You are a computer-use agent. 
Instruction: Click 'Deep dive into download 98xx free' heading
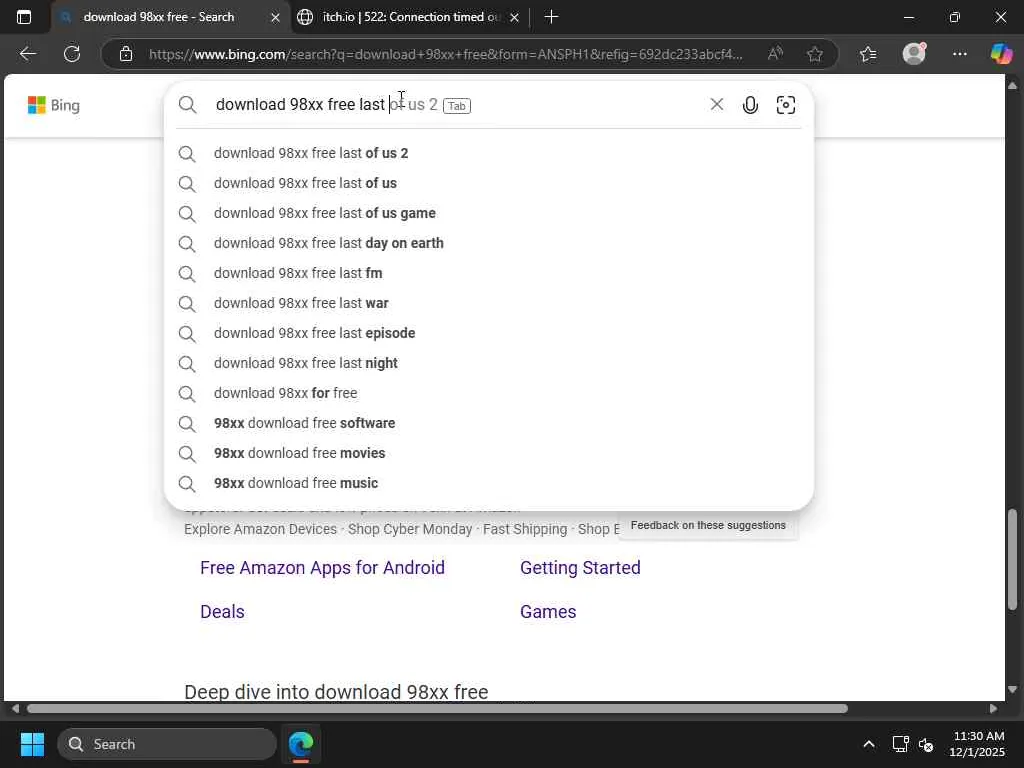coord(336,692)
